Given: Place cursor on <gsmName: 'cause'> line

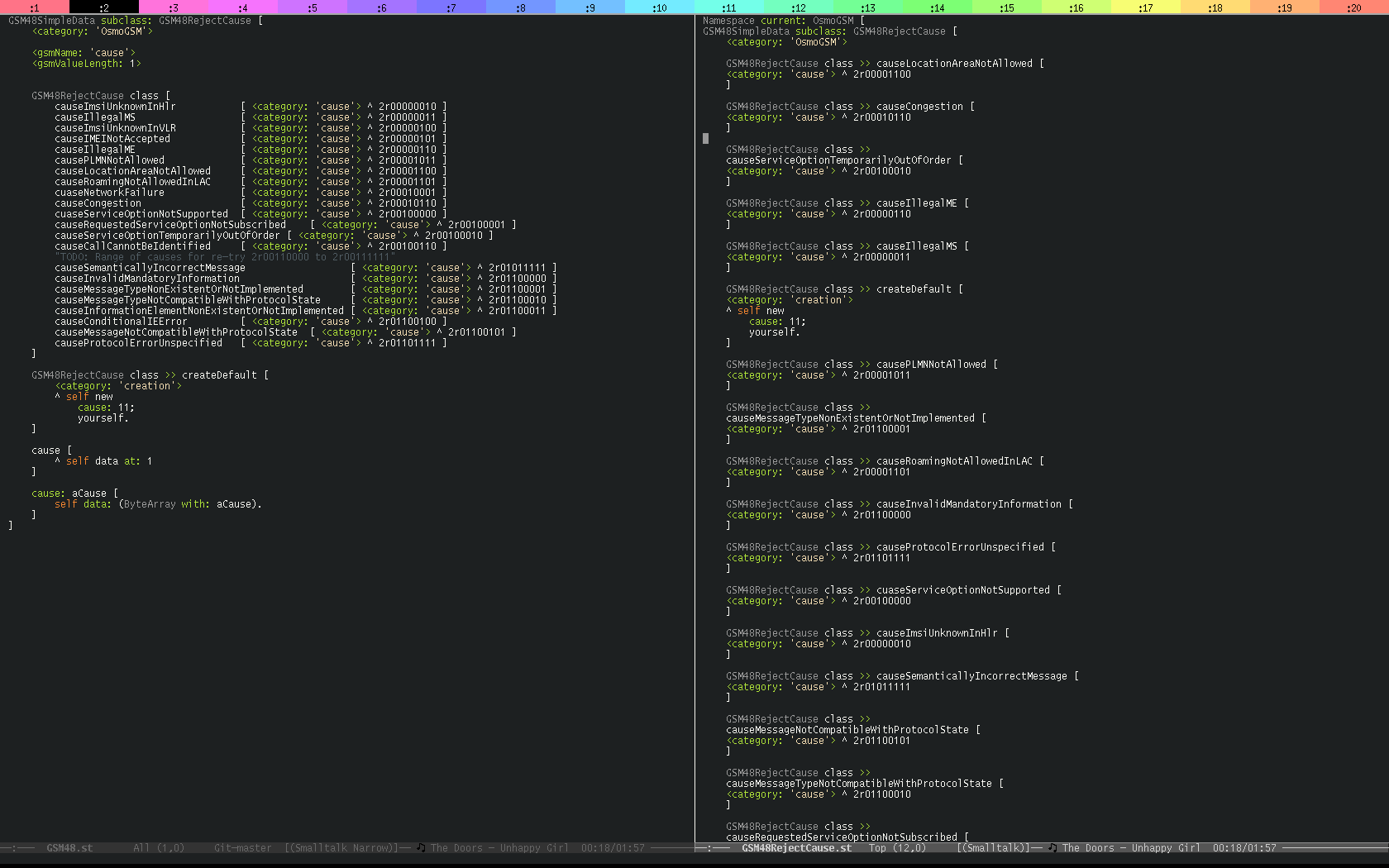Looking at the screenshot, I should coord(84,53).
